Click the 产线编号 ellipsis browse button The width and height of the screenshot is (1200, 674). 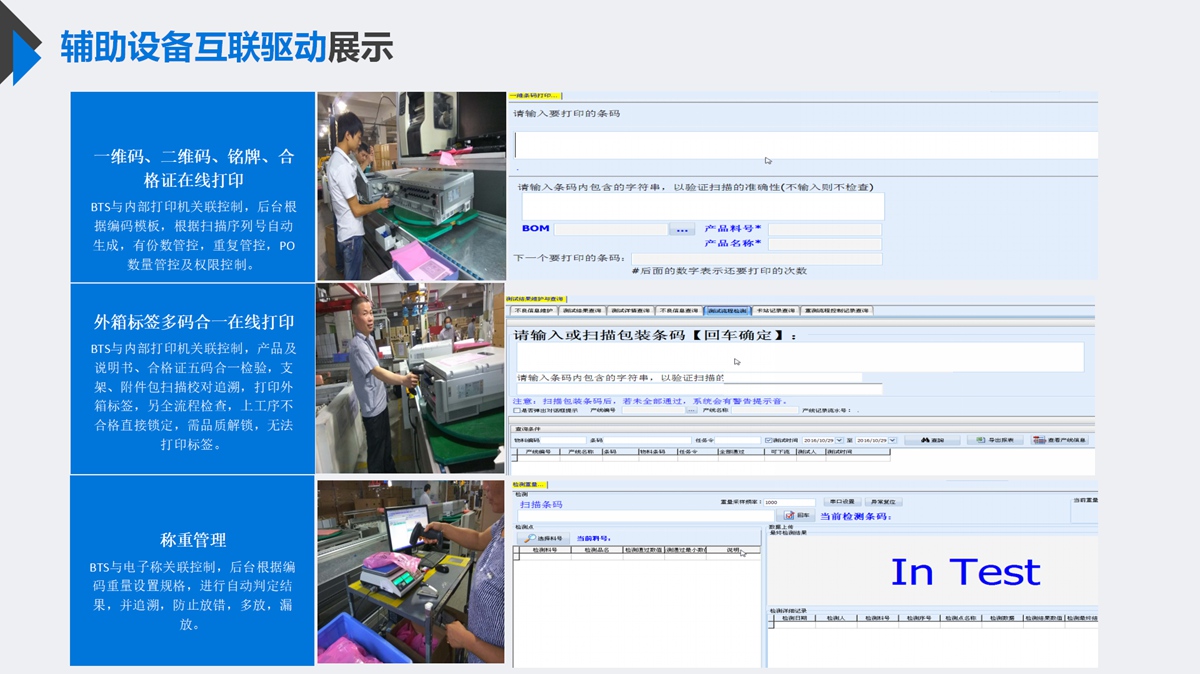tap(691, 410)
